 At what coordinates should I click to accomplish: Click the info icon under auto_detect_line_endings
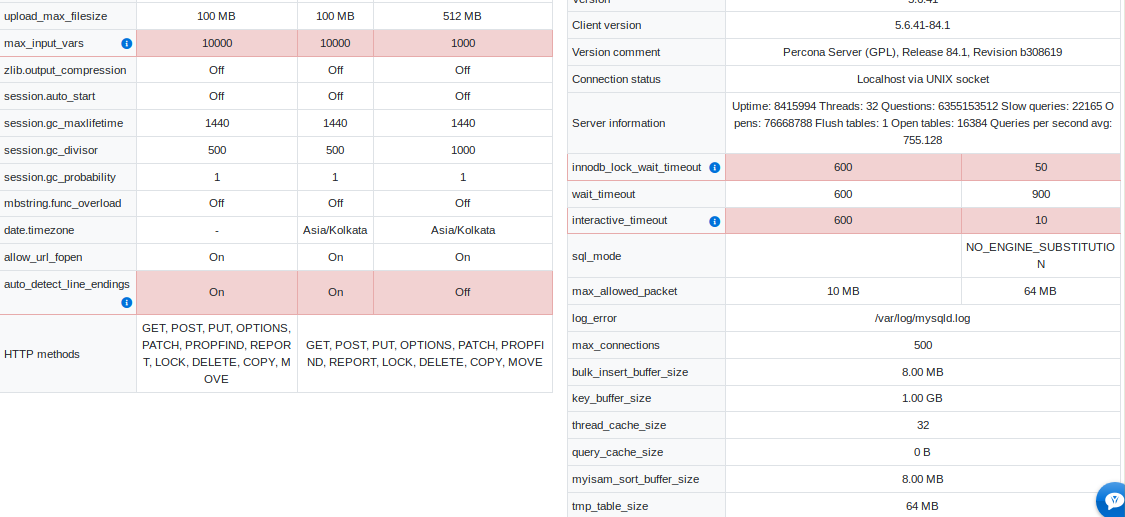click(x=127, y=303)
